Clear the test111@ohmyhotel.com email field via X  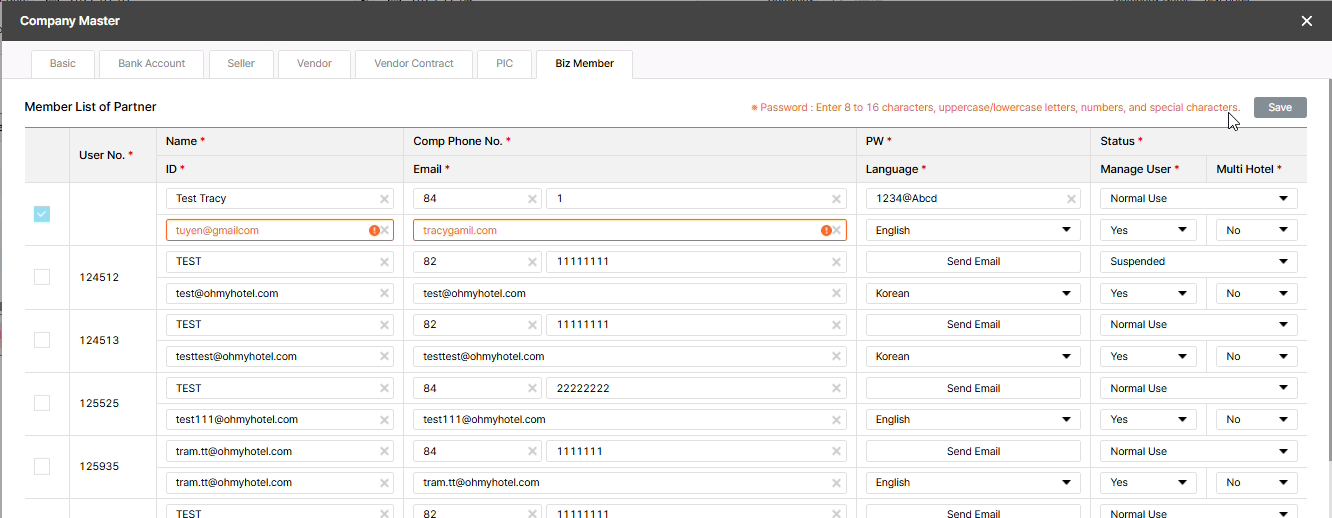point(837,420)
